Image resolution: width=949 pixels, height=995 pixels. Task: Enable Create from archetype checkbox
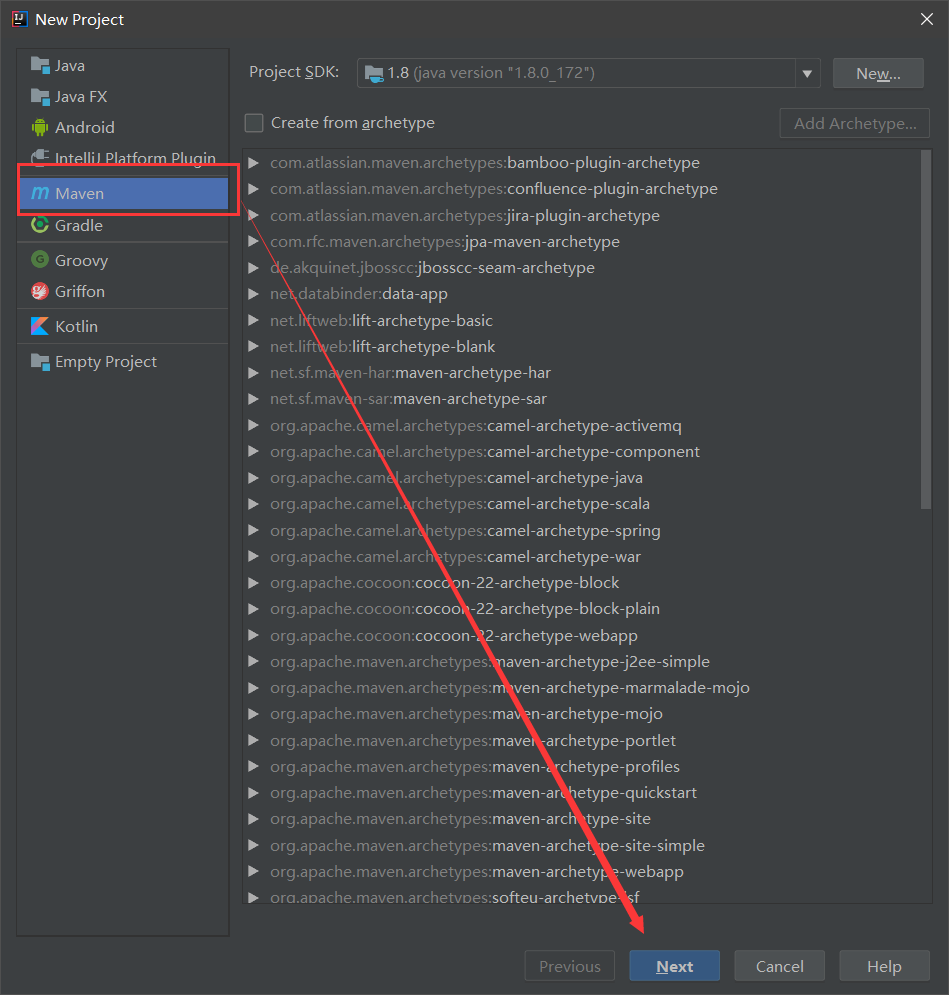click(254, 123)
